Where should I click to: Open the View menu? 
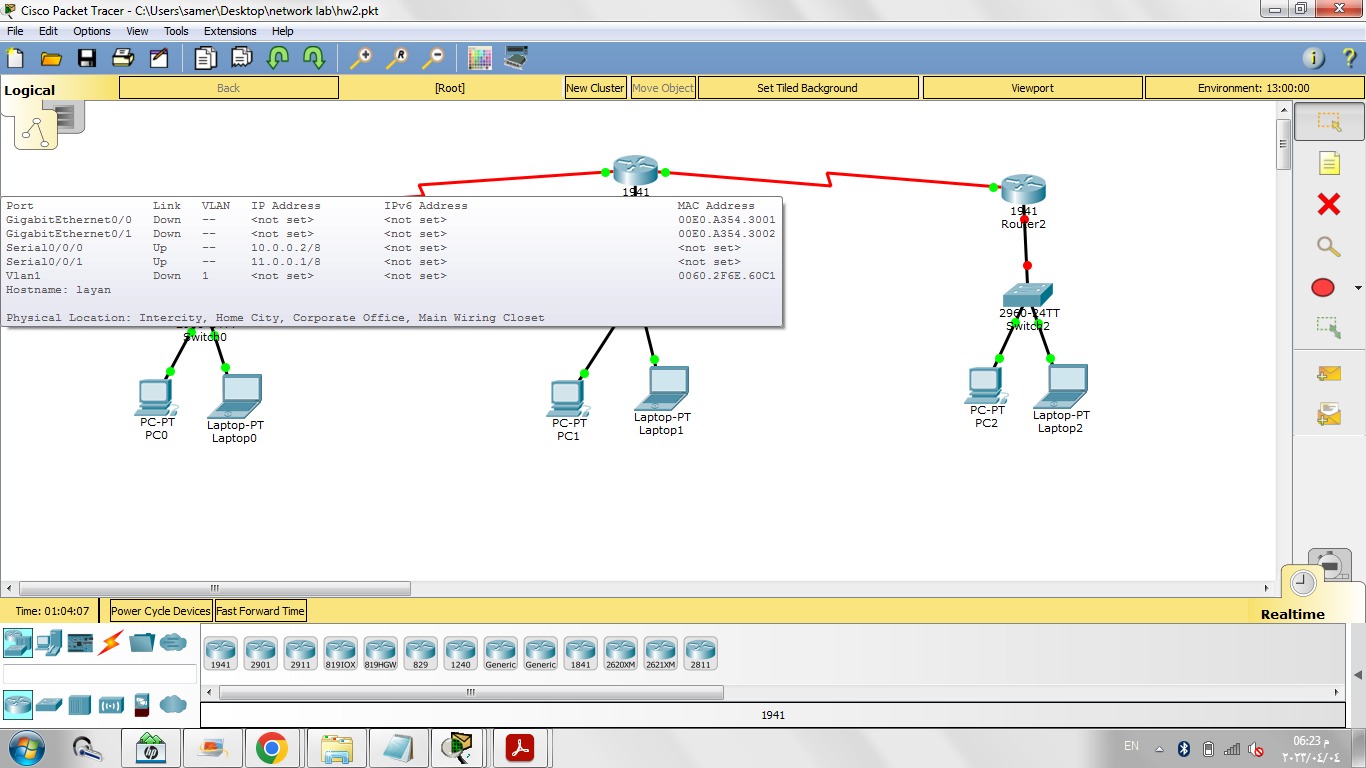pos(138,31)
